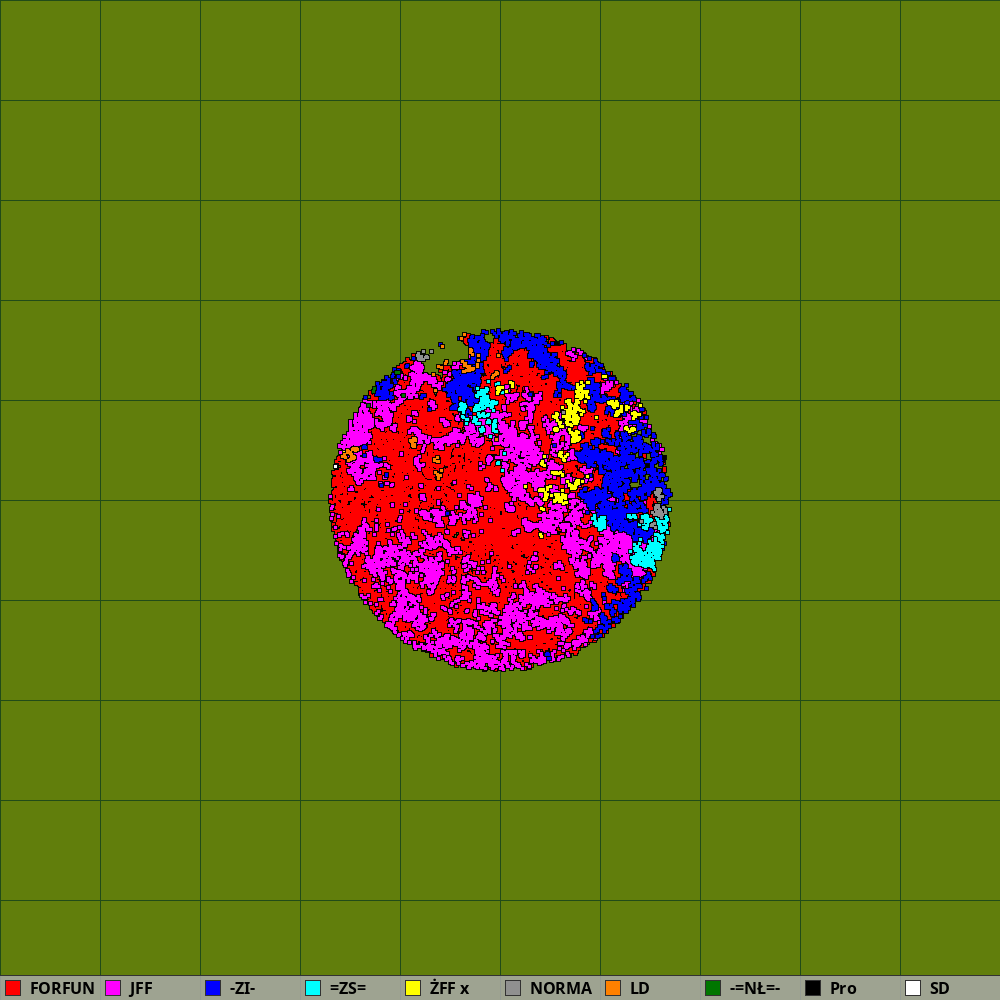
Task: Select the JFF legend label
Action: pos(141,989)
